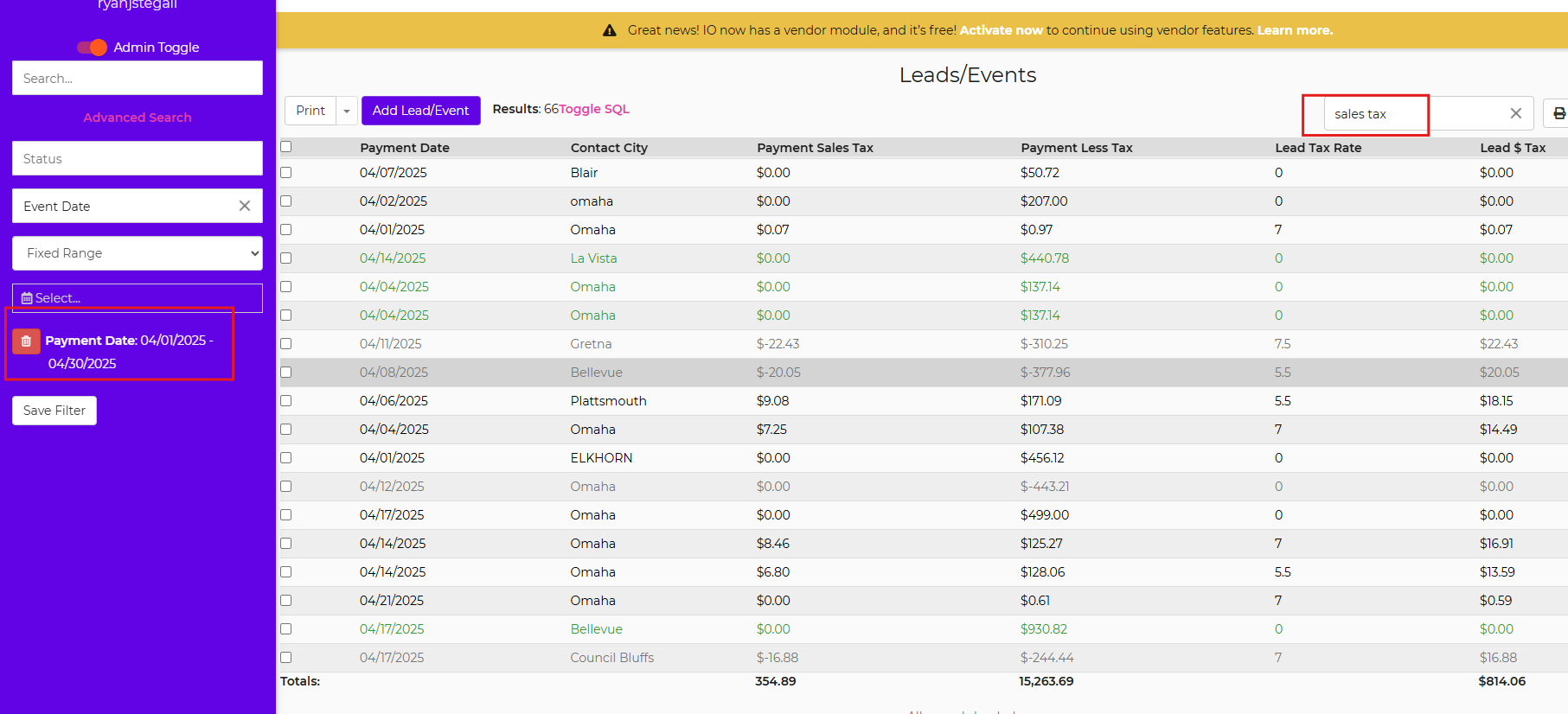Click the printer icon at top right
This screenshot has width=1568, height=714.
[1558, 113]
